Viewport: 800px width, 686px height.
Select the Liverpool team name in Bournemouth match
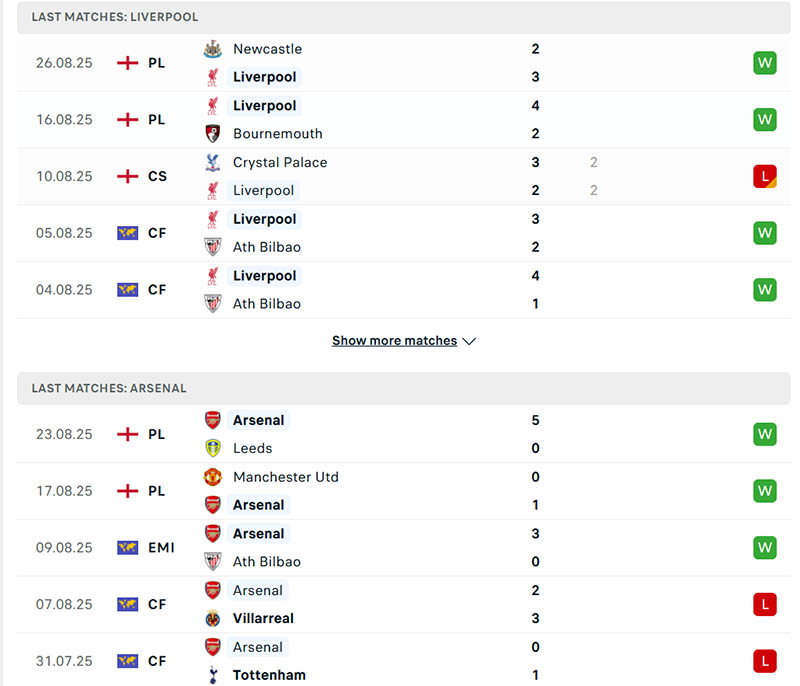[264, 105]
